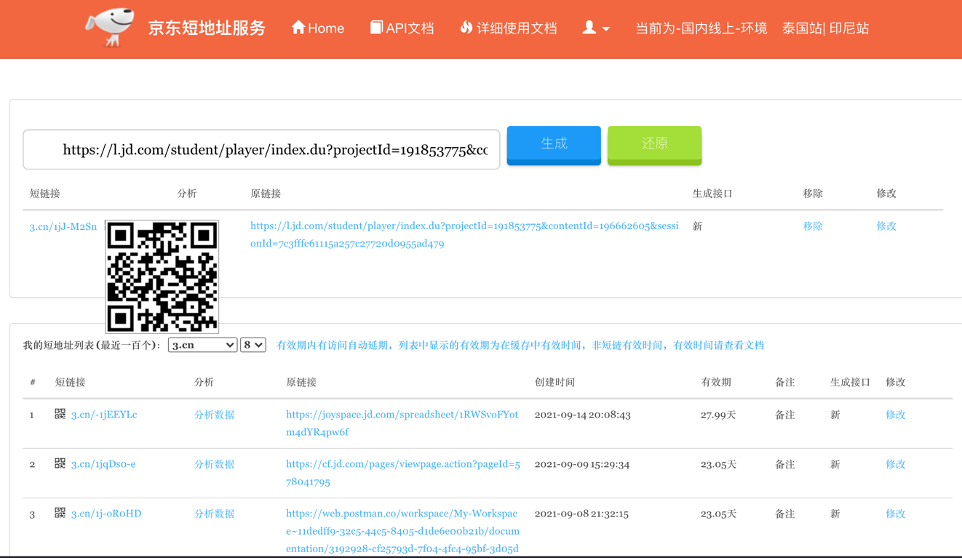This screenshot has width=962, height=558.
Task: Open the user account icon menu
Action: [x=596, y=28]
